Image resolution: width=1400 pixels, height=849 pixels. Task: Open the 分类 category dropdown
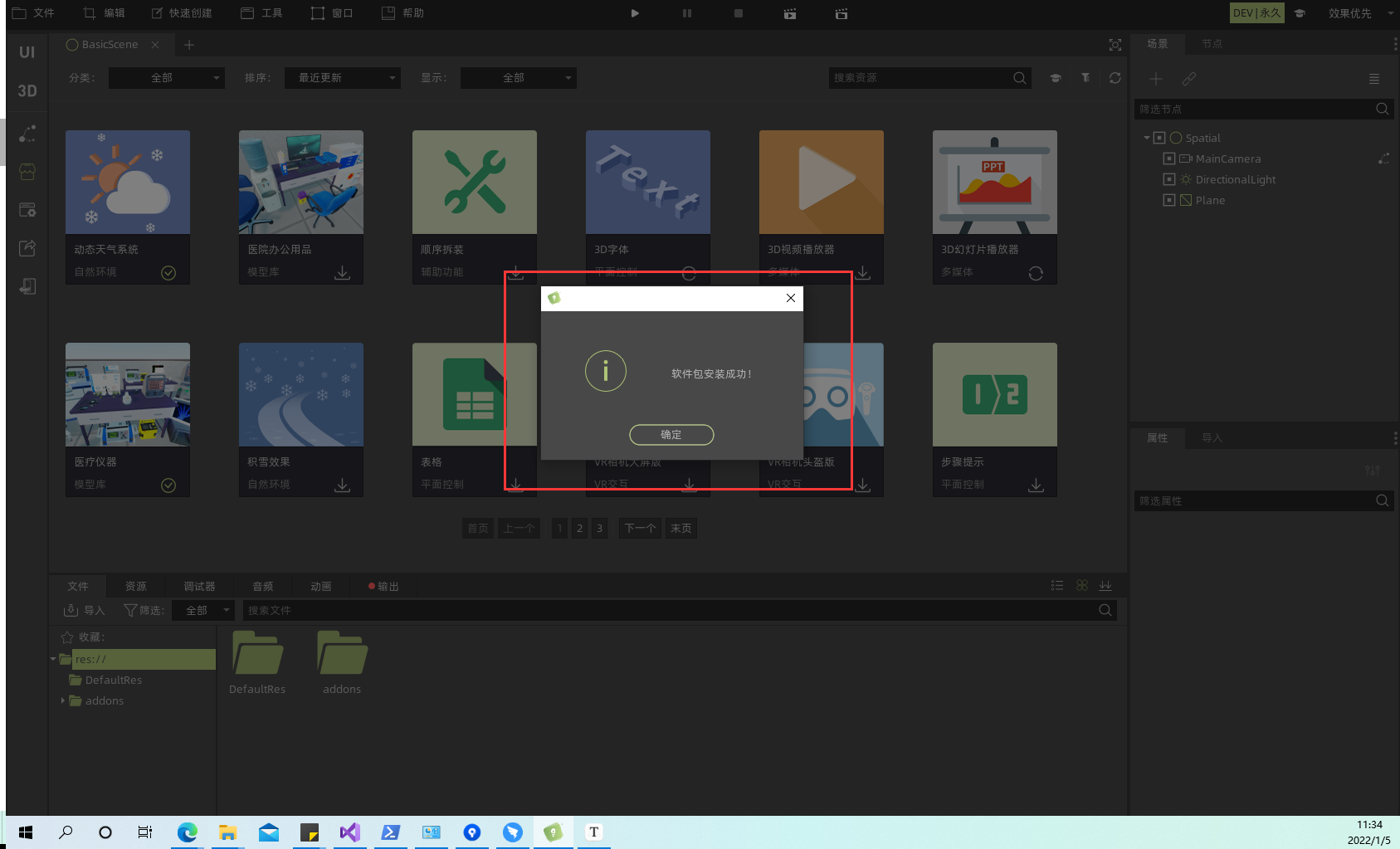167,78
